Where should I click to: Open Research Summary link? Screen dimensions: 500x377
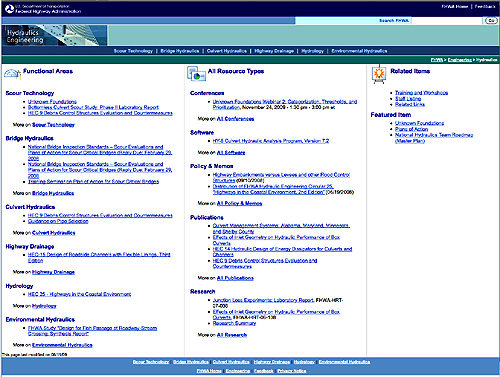pos(234,323)
